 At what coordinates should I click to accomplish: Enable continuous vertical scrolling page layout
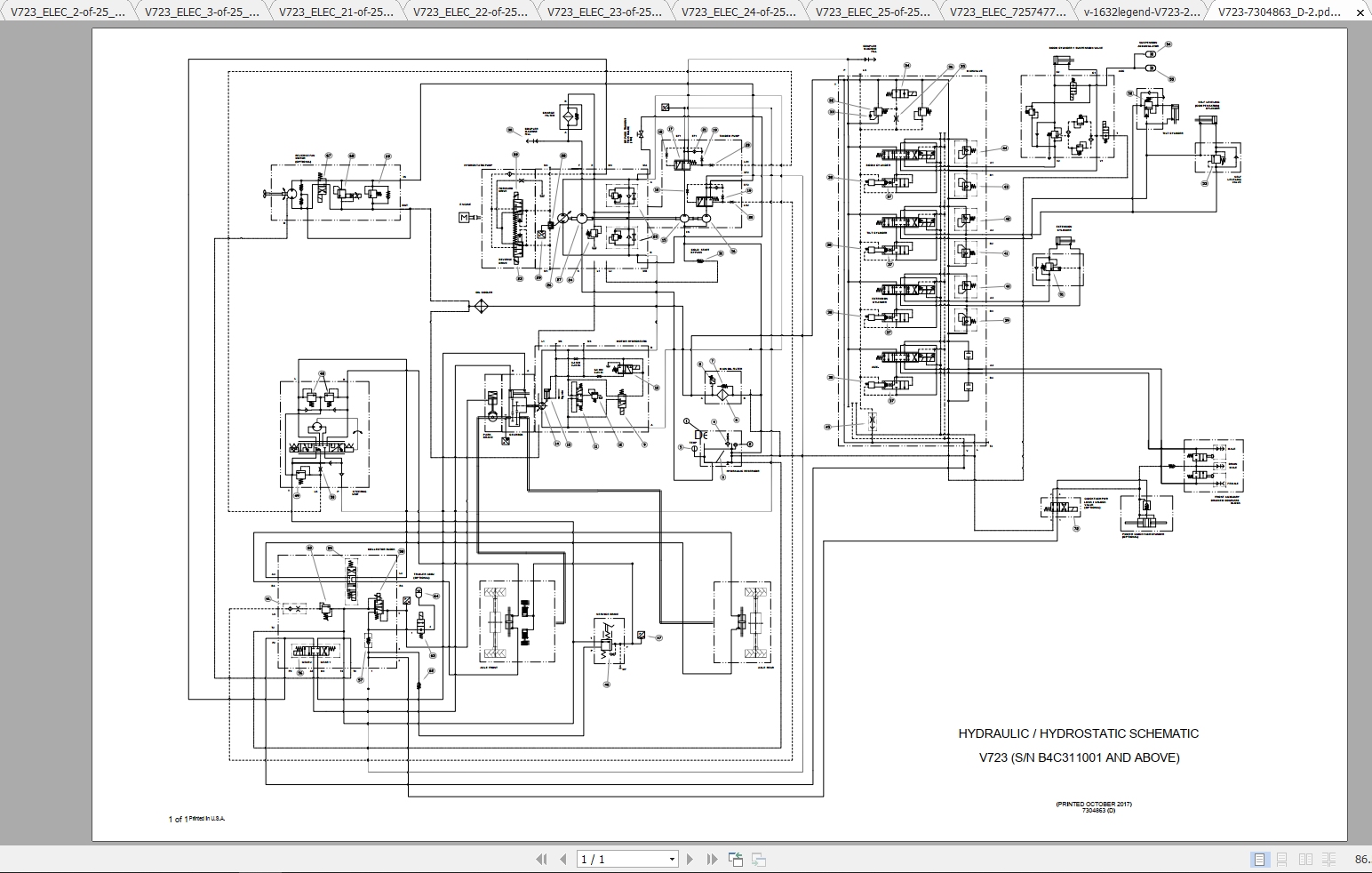1281,859
